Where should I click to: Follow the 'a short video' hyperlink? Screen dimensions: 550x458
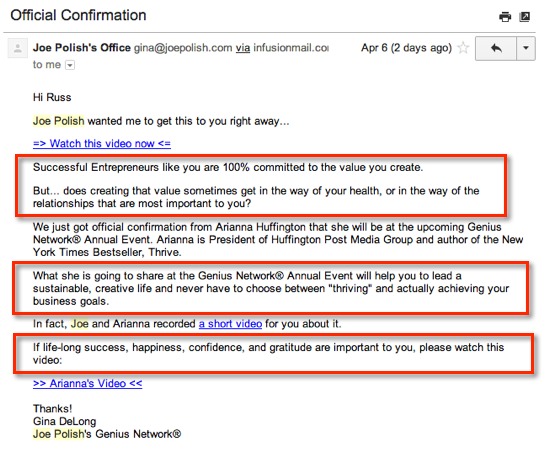coord(230,324)
